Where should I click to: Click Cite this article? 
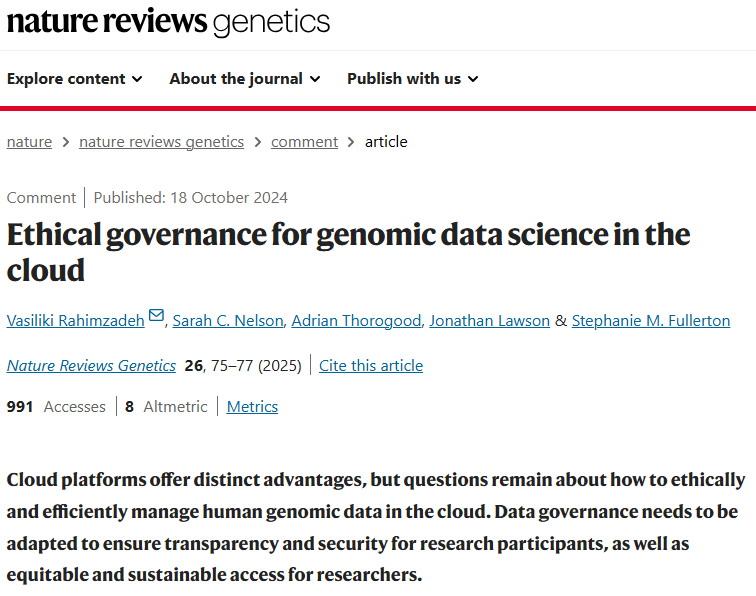click(x=371, y=366)
